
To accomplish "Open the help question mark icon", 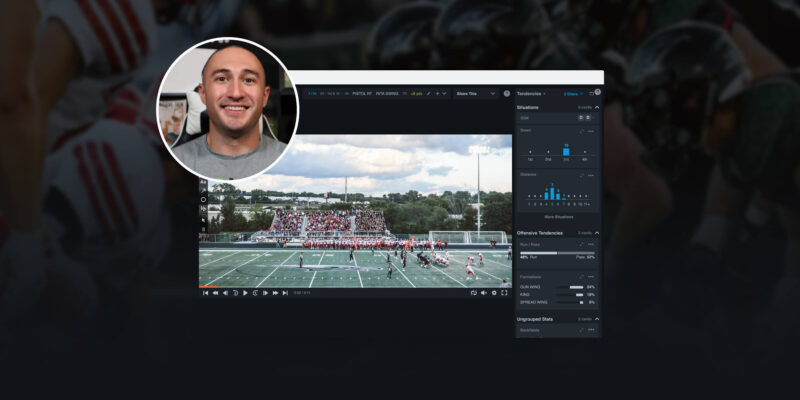I will [x=507, y=94].
